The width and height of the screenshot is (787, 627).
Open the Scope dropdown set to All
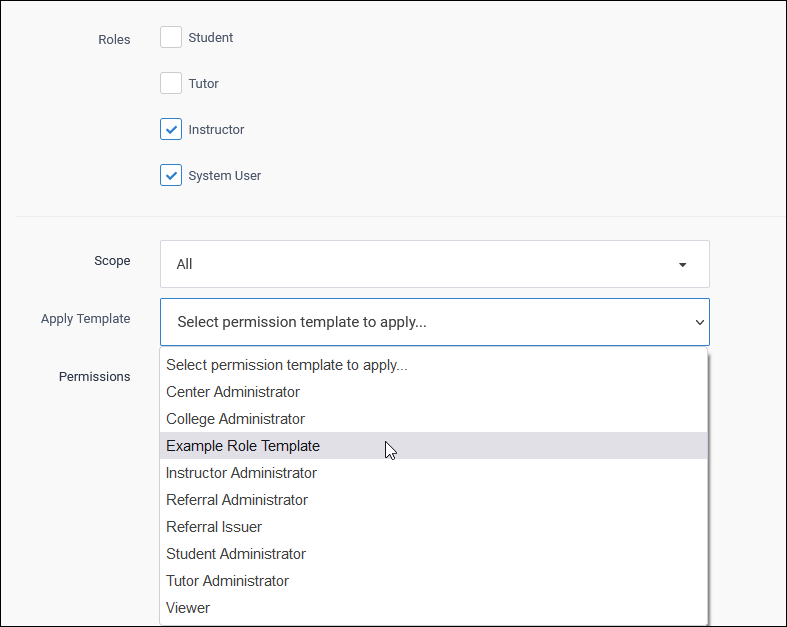pyautogui.click(x=434, y=264)
